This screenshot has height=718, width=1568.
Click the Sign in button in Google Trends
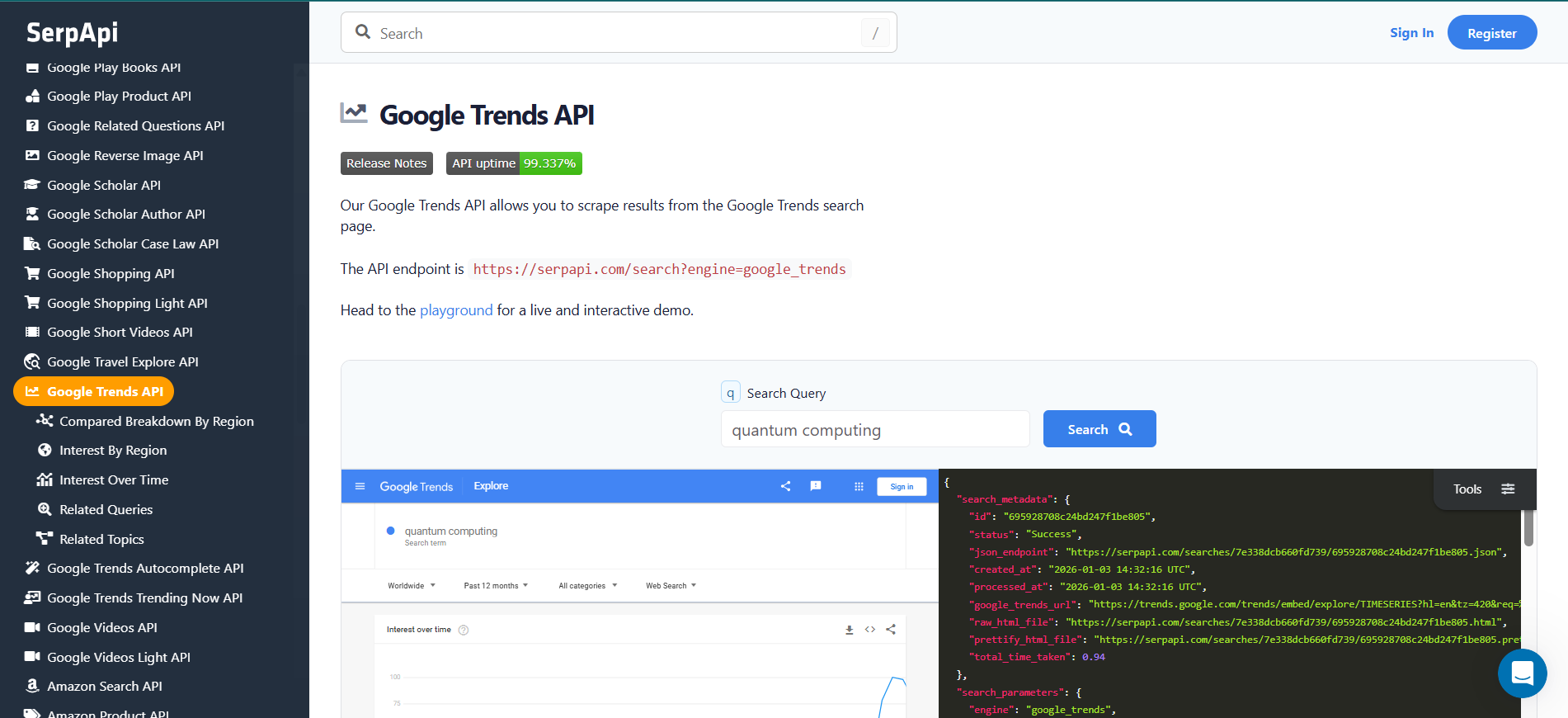coord(902,487)
